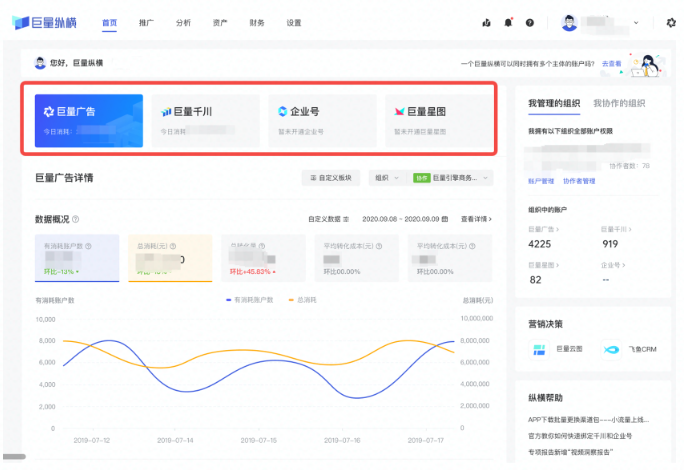Viewport: 684px width, 470px height.
Task: Open the 资产 menu
Action: [x=220, y=23]
